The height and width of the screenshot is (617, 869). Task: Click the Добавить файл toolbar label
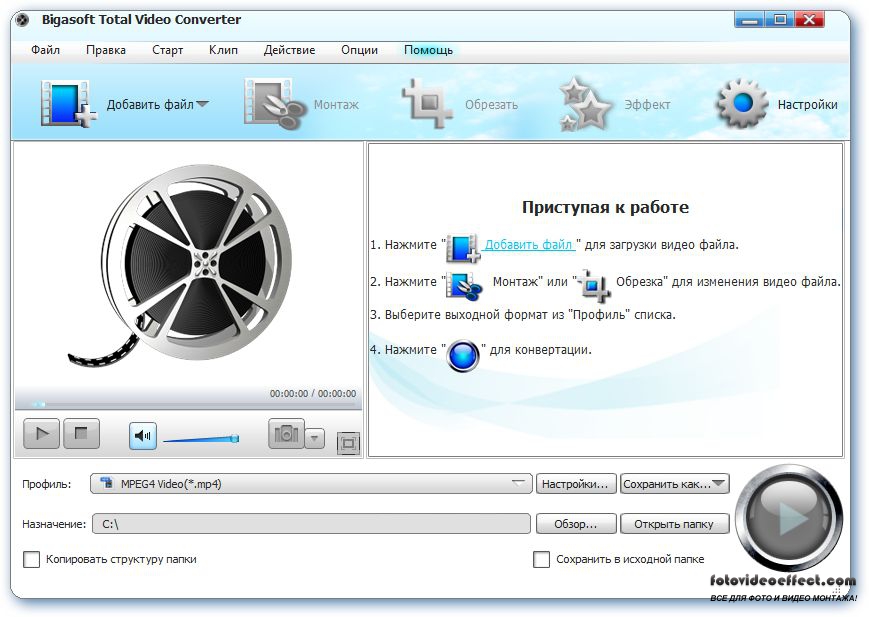click(150, 104)
